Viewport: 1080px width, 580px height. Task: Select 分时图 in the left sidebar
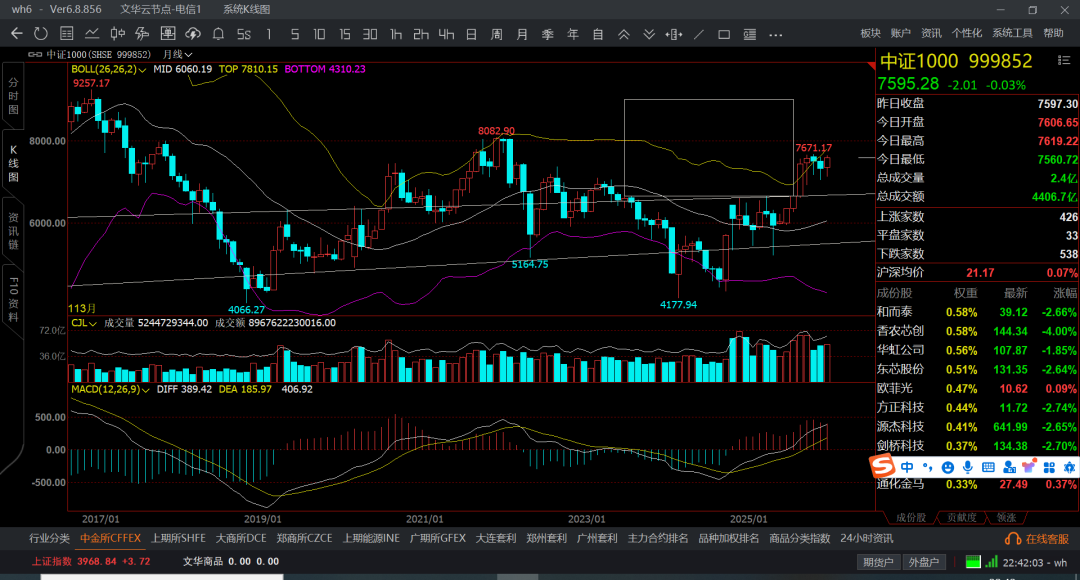[14, 96]
